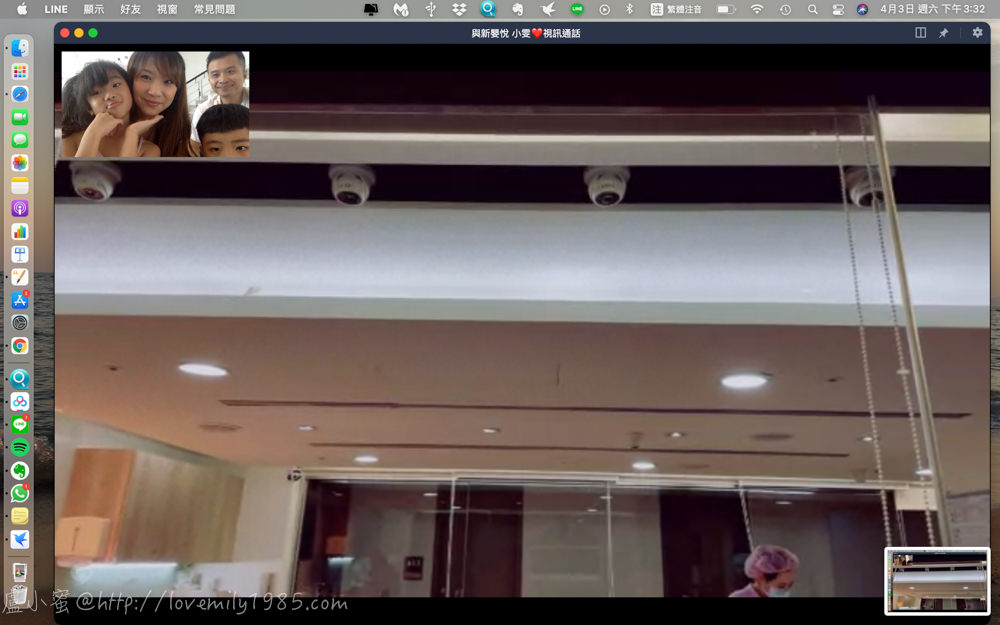Screen dimensions: 1000x625
Task: Open the Apple menu
Action: (22, 9)
